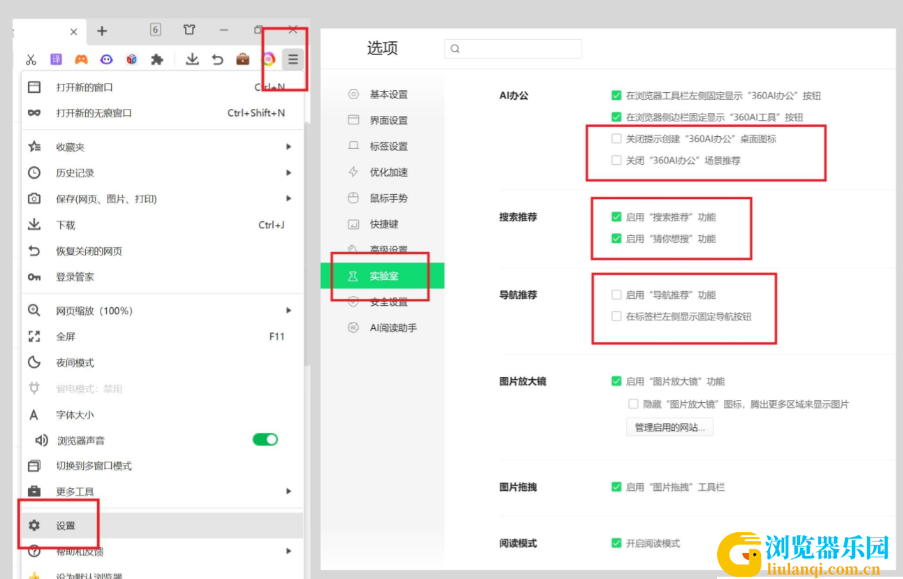This screenshot has width=903, height=579.
Task: Click the key icon beside 登录管家
Action: pos(35,277)
